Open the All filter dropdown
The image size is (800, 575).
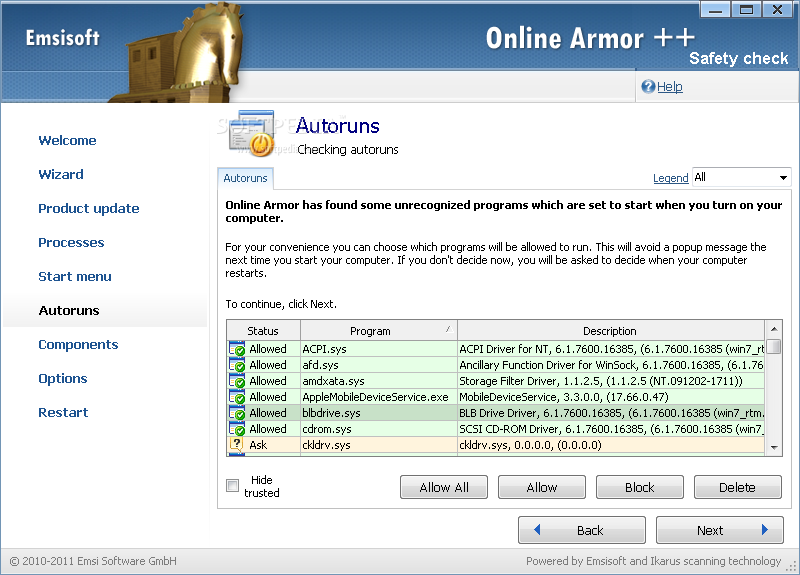[741, 177]
